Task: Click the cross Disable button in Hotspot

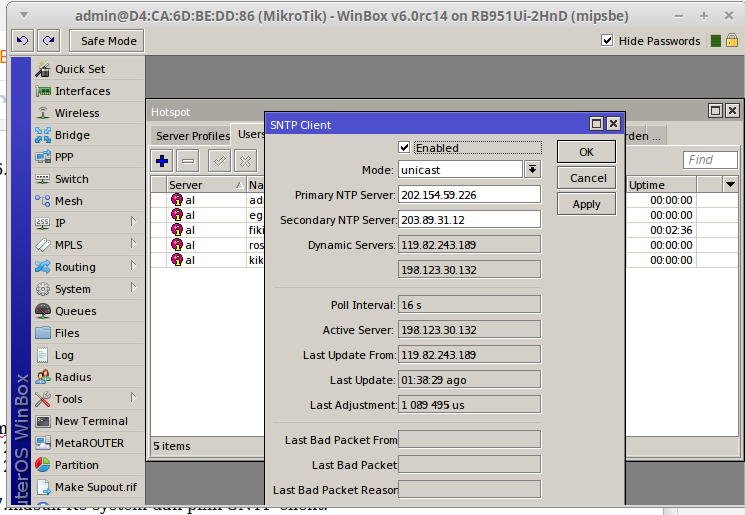Action: [x=246, y=161]
